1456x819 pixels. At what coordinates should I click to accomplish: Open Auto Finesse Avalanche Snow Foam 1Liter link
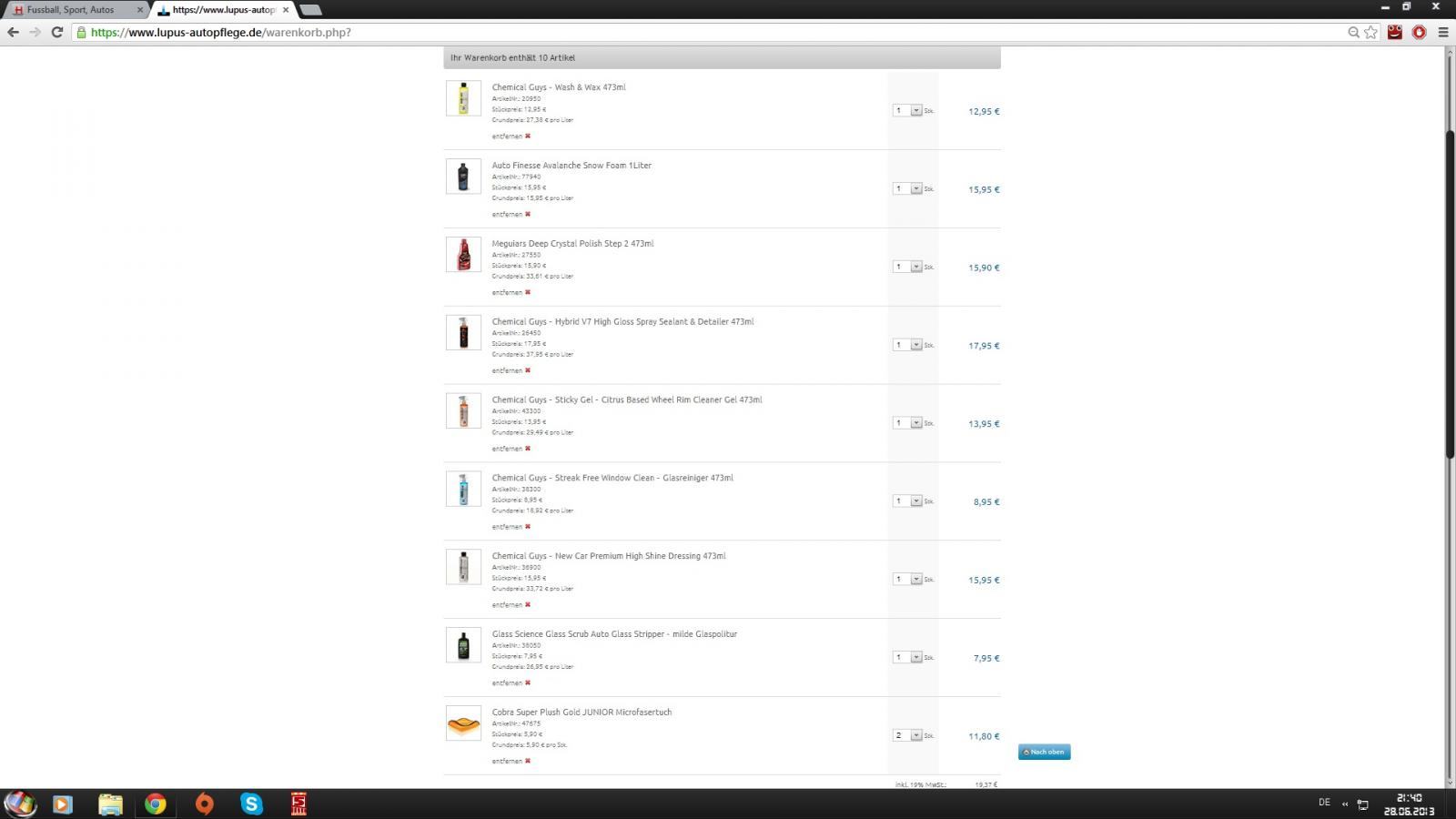click(571, 166)
